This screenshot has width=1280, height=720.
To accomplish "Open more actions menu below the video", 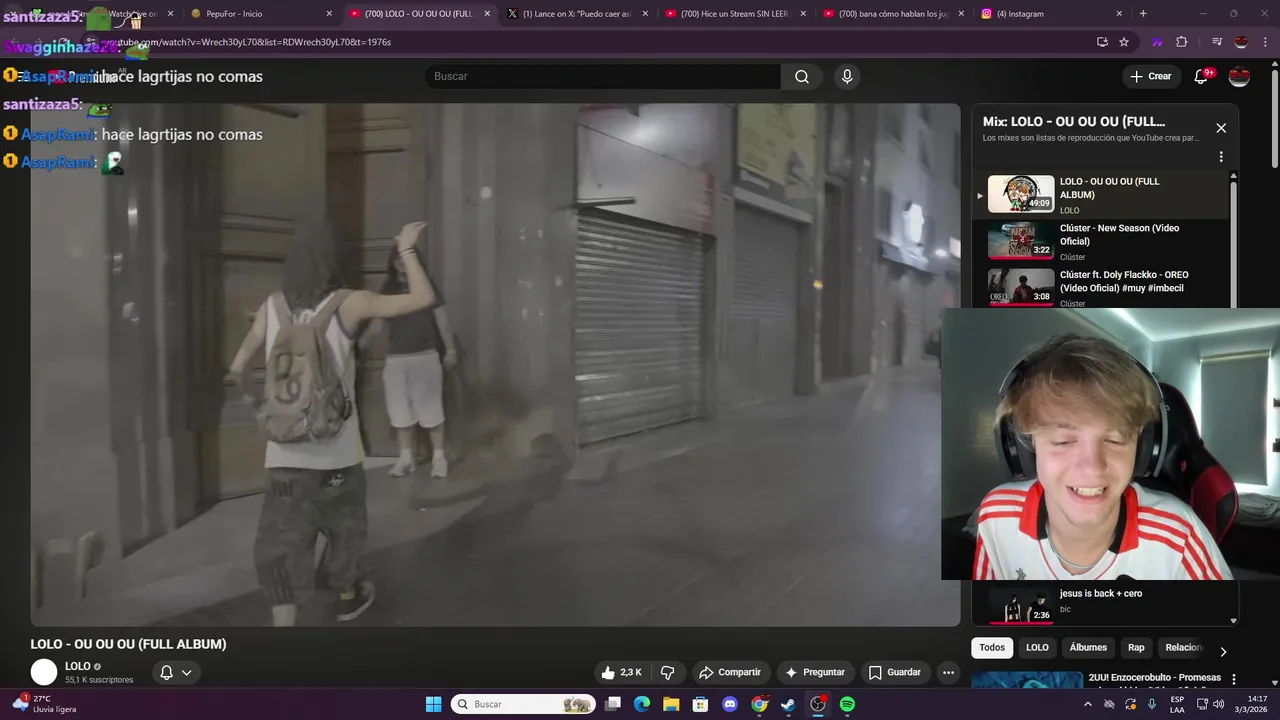I will 948,673.
